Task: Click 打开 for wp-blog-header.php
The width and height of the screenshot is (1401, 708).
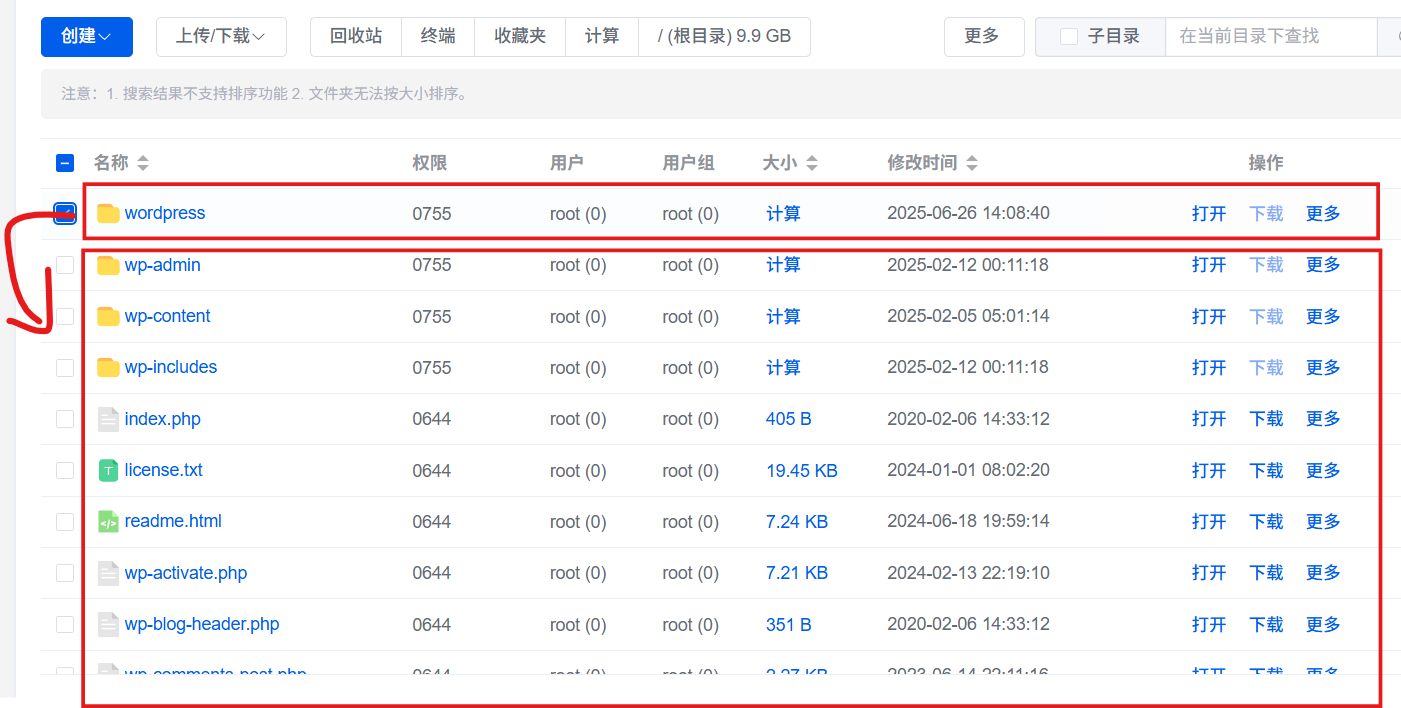Action: pyautogui.click(x=1209, y=624)
